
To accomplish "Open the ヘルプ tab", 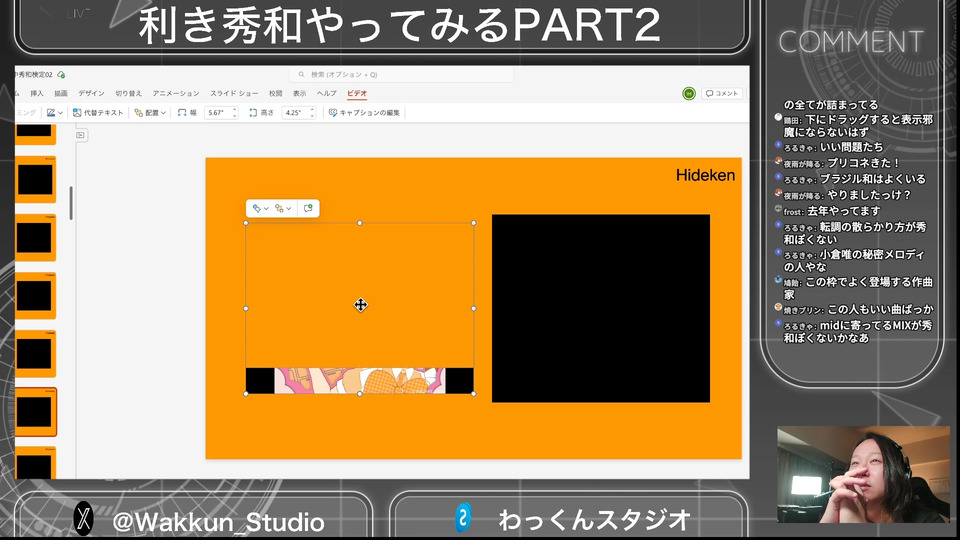I will [x=326, y=94].
